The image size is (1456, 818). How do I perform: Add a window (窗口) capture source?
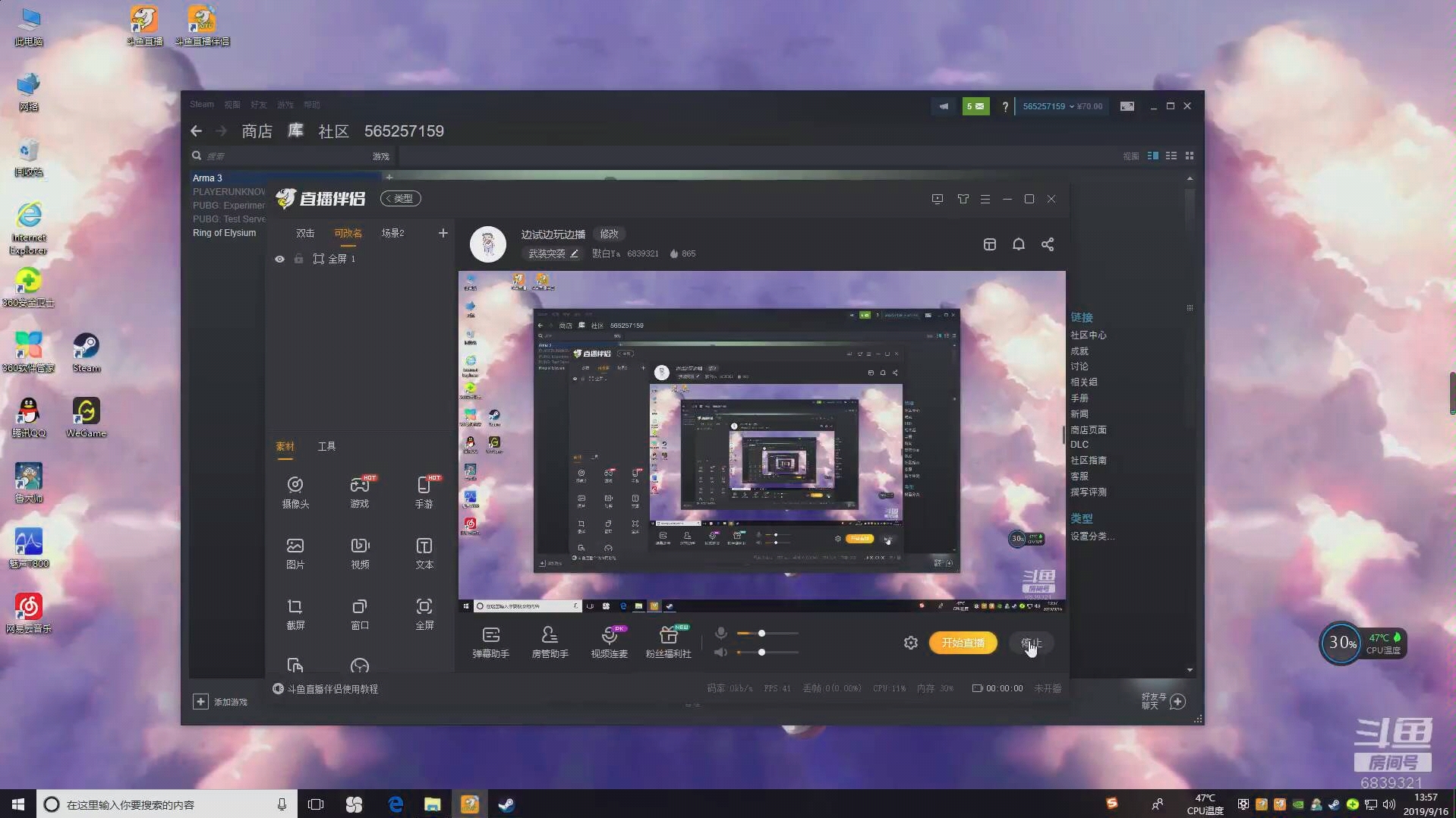[360, 614]
